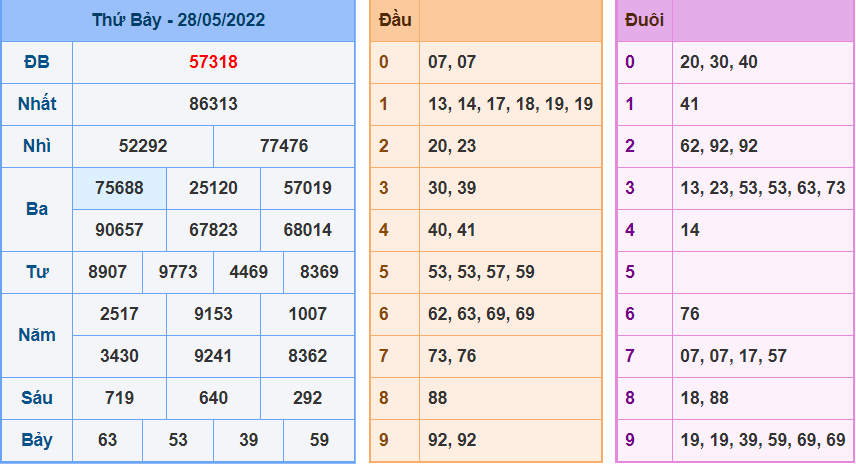
Task: Select Đầu values 53, 53, 57, 59
Action: 481,272
